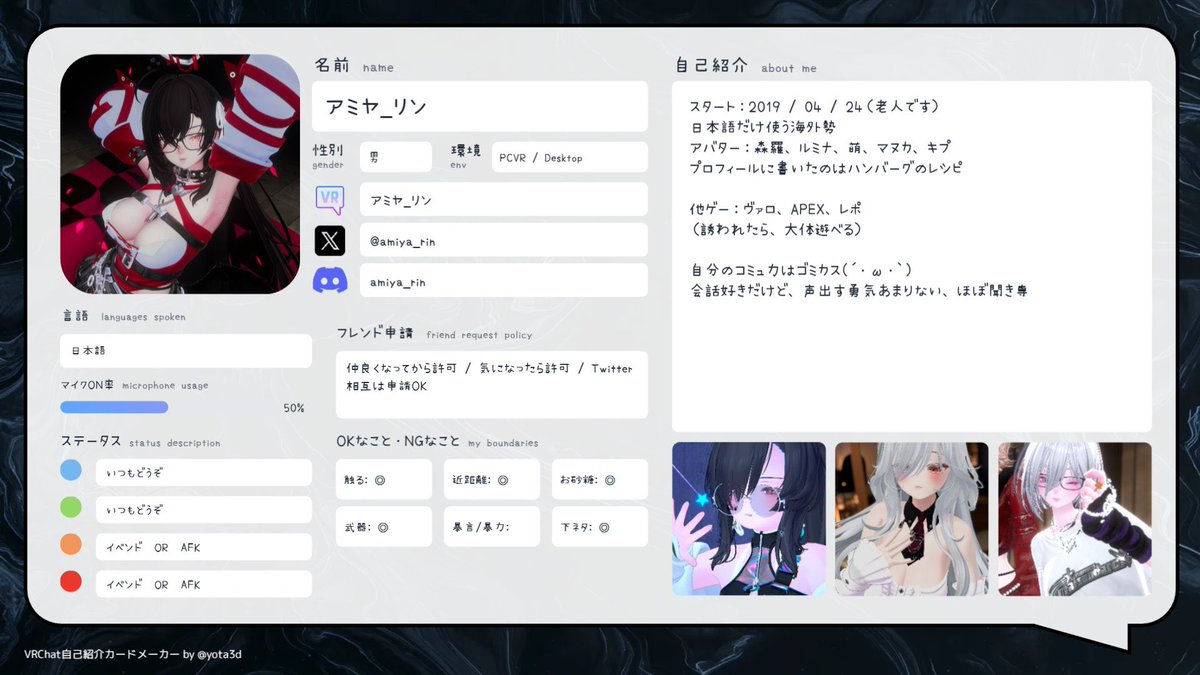Select the orange status indicator
Image resolution: width=1200 pixels, height=675 pixels.
(70, 546)
